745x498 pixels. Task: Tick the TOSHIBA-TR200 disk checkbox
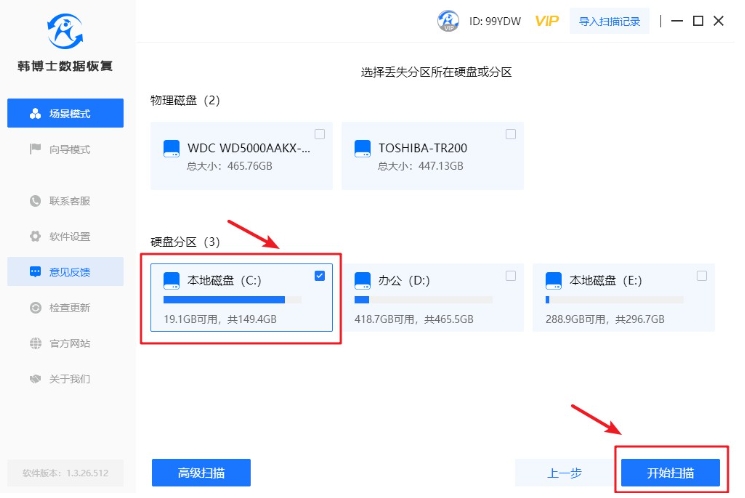[511, 134]
